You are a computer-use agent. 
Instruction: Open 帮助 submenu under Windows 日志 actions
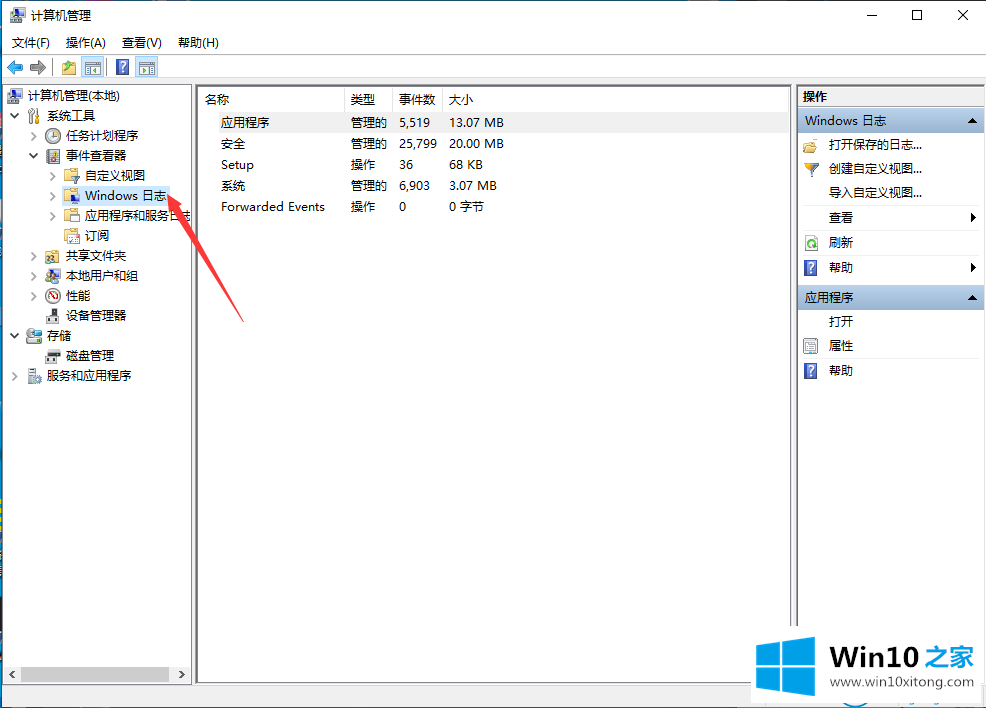point(891,267)
